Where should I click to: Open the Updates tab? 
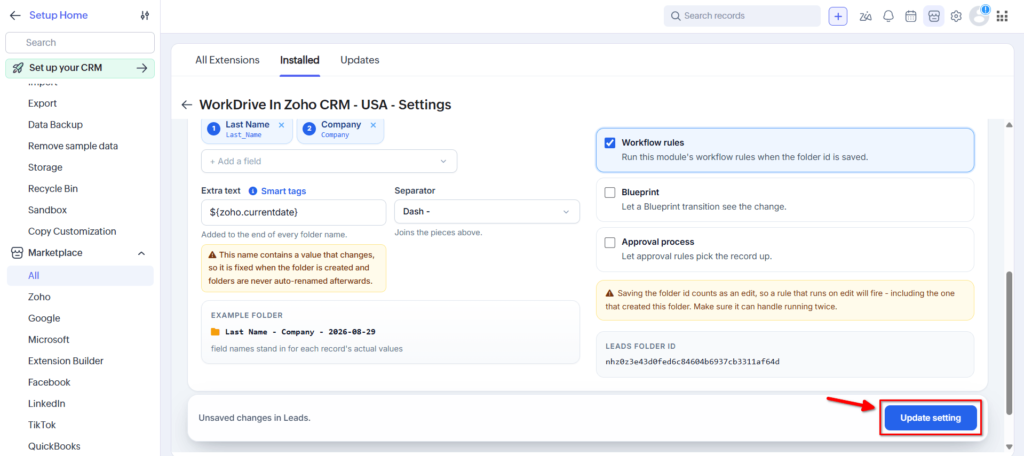coord(360,60)
